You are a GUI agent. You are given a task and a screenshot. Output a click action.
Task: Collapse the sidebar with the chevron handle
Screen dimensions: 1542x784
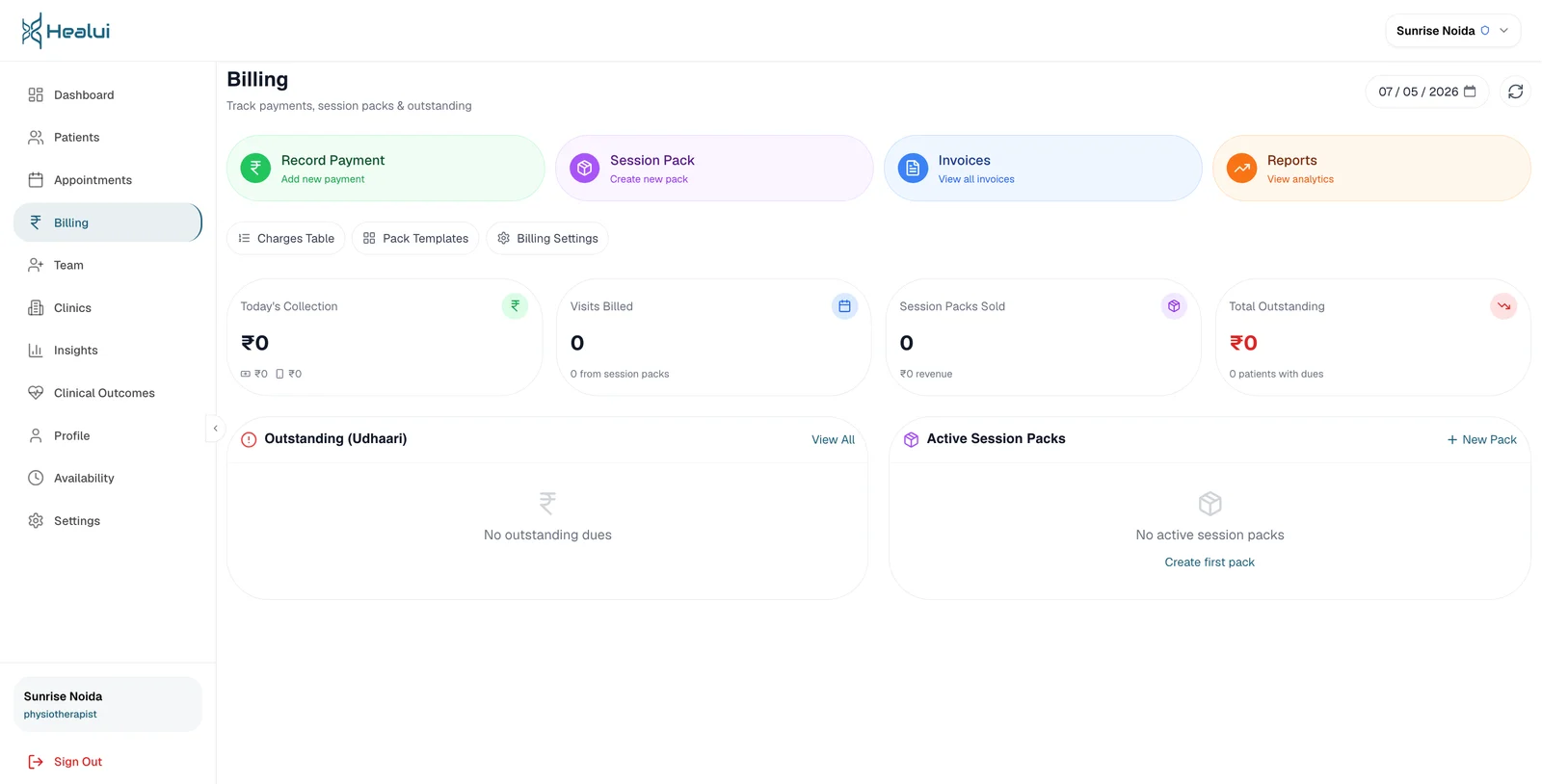[215, 428]
